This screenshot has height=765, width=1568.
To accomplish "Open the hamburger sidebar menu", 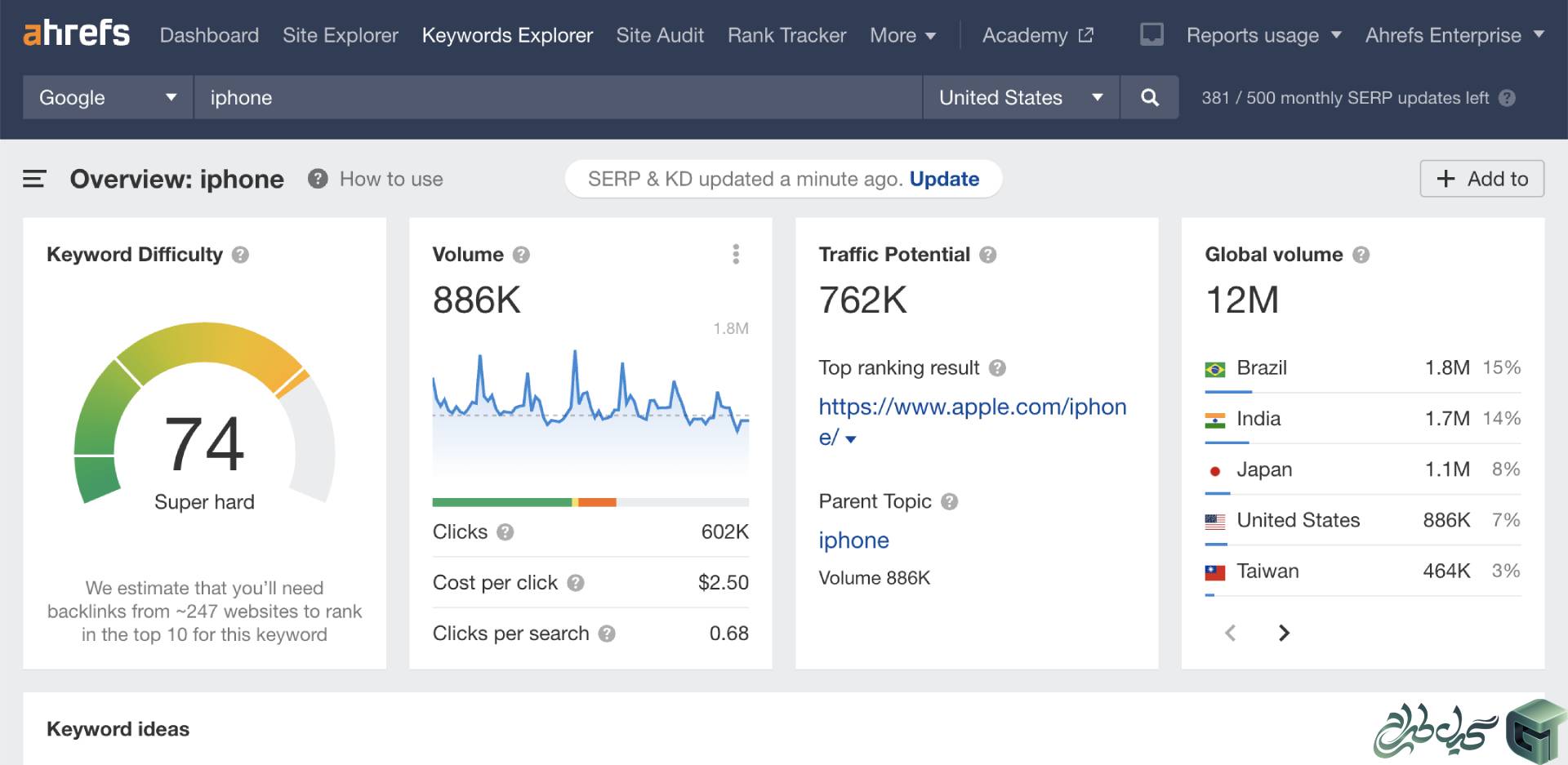I will [x=34, y=179].
